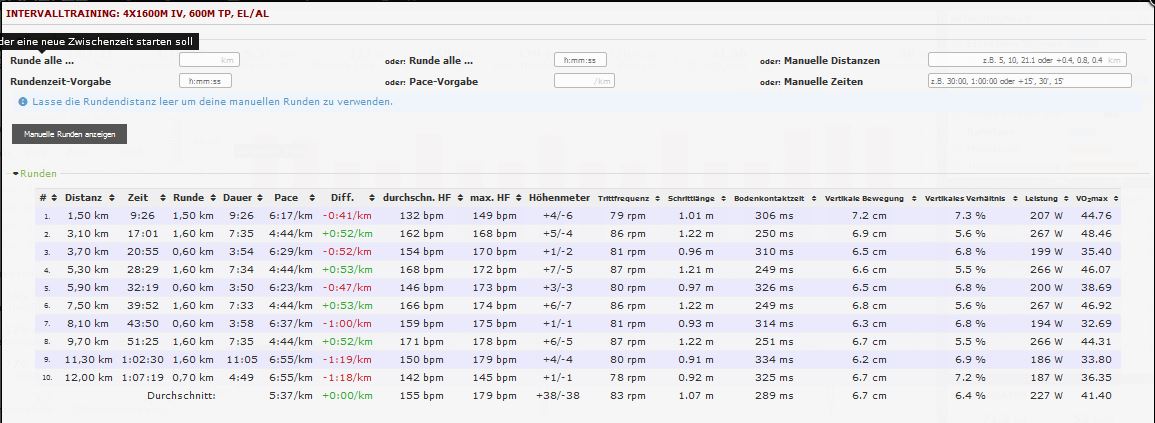Sort laps by the Trittfrequenz column

click(x=624, y=198)
